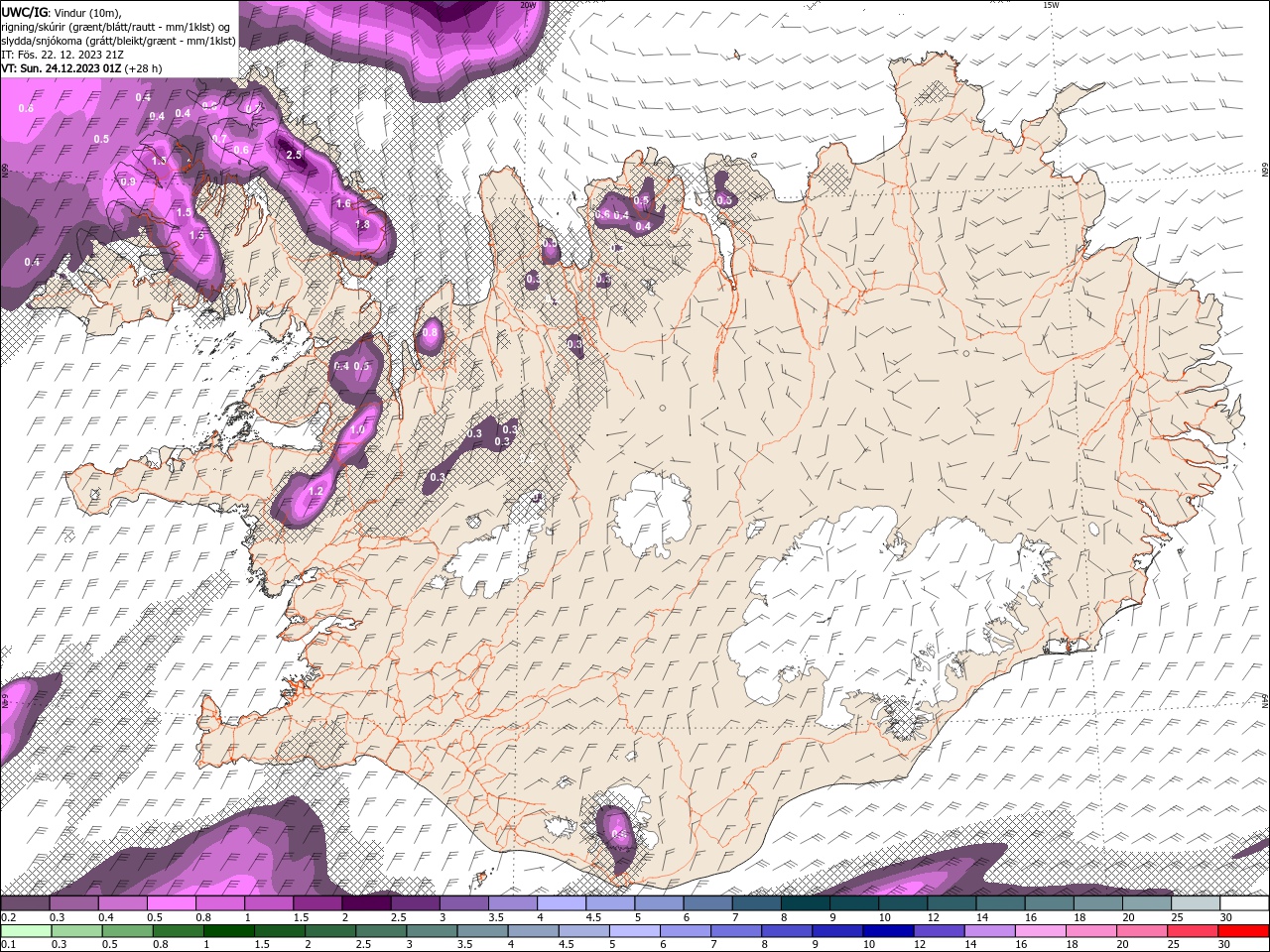Image resolution: width=1270 pixels, height=952 pixels.
Task: Click the bright red swatch in rain legend
Action: tap(1243, 931)
